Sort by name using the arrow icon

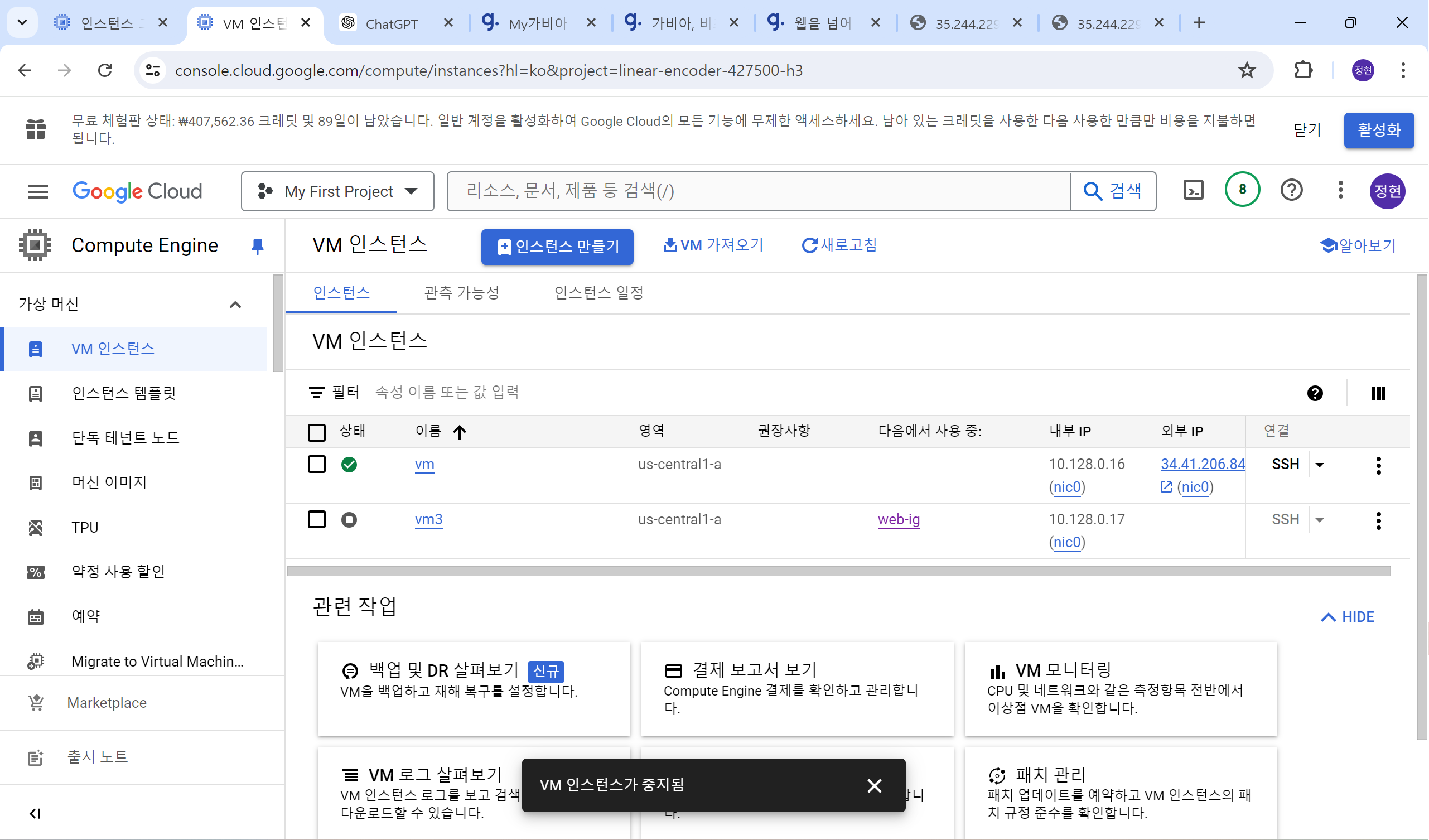(460, 432)
